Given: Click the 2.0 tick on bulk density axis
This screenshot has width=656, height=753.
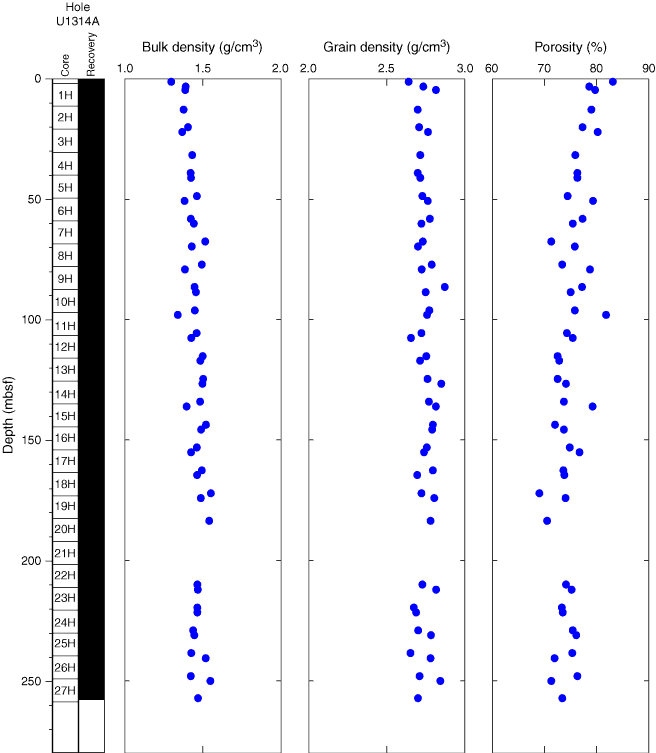Looking at the screenshot, I should (281, 68).
